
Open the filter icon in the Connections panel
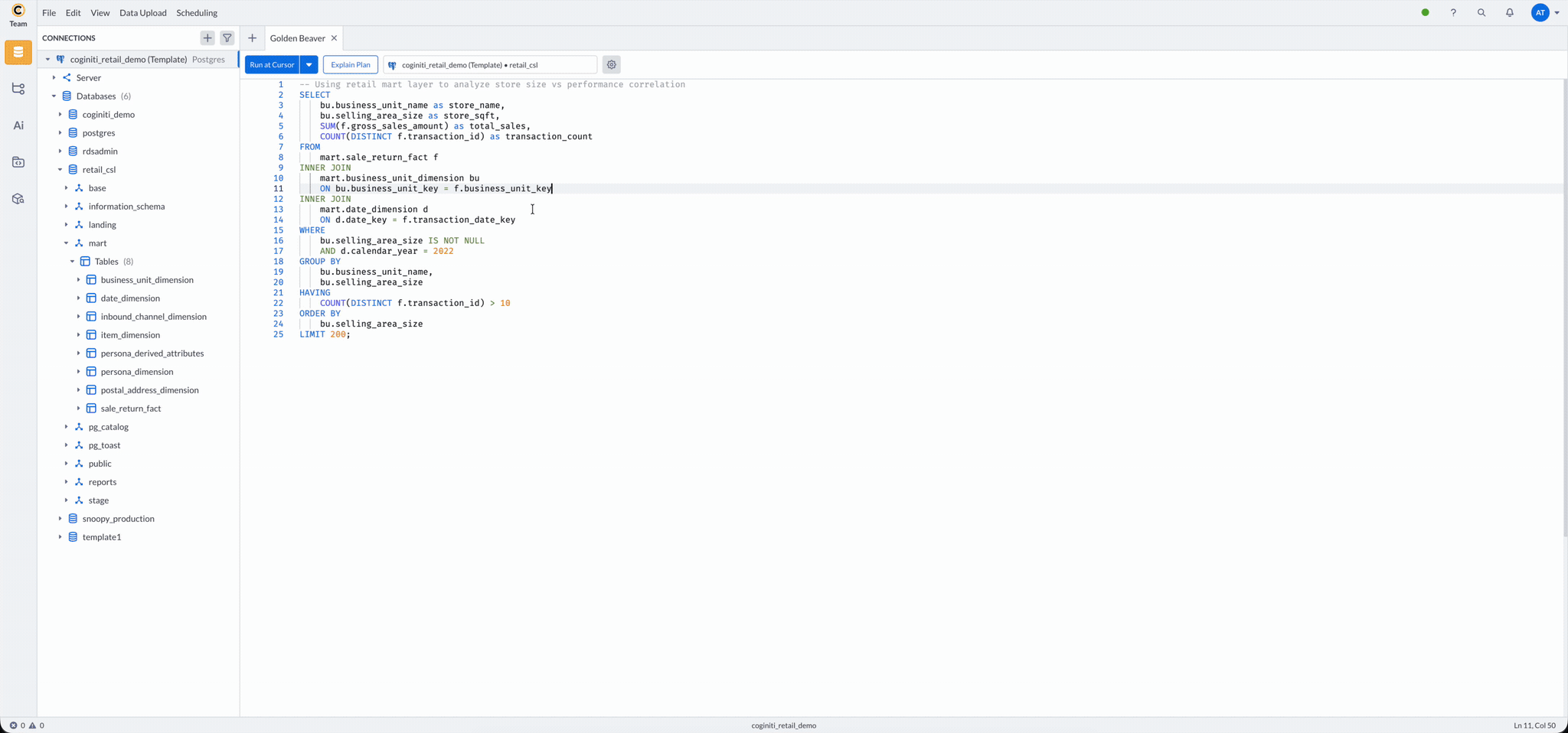point(227,37)
